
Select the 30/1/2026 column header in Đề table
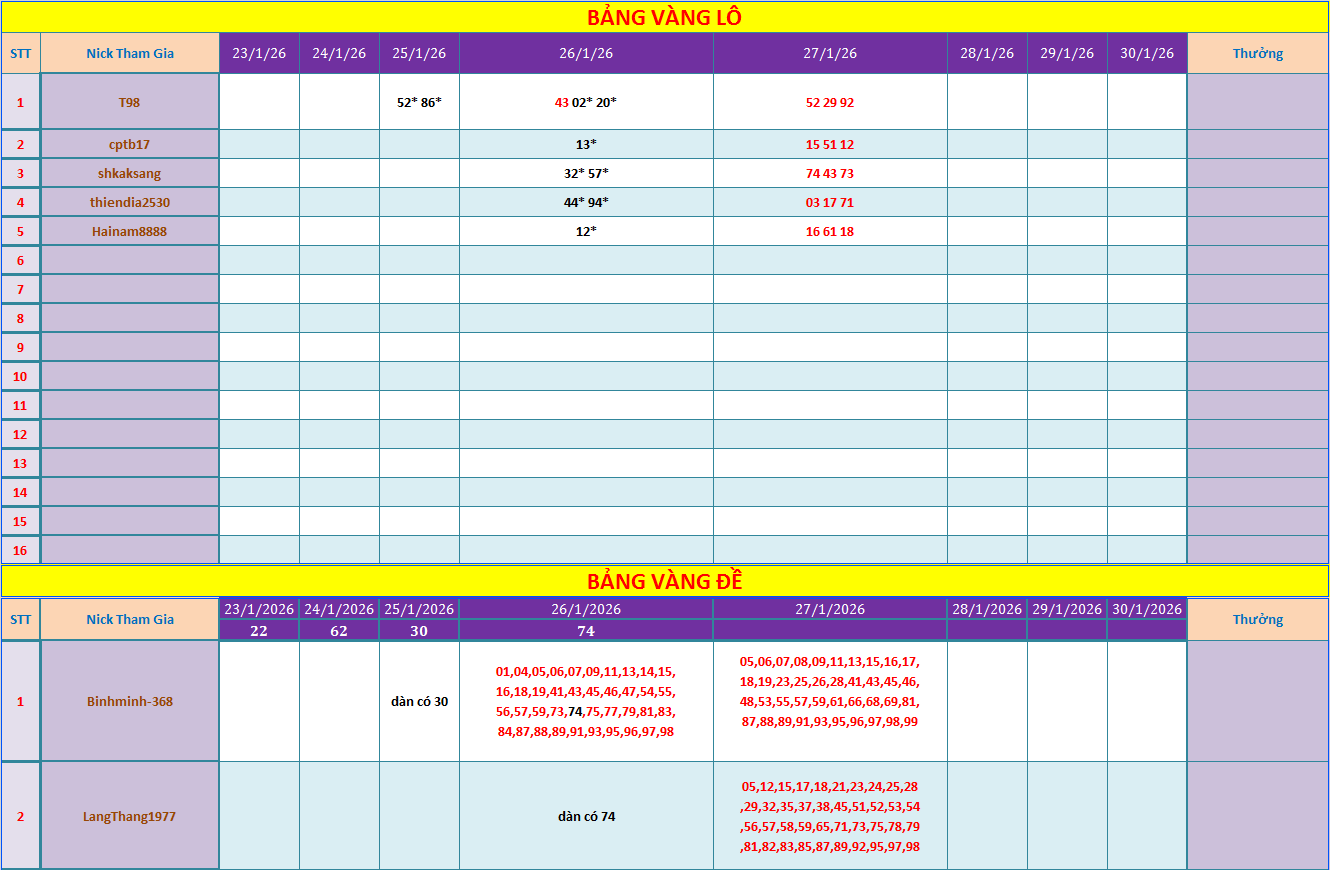pos(1147,609)
